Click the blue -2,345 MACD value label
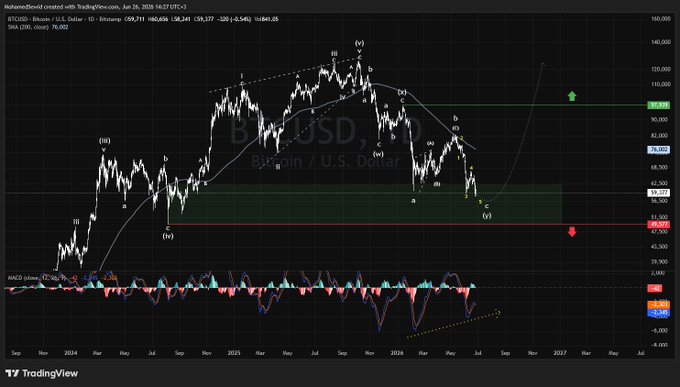The width and height of the screenshot is (680, 387). click(x=659, y=312)
